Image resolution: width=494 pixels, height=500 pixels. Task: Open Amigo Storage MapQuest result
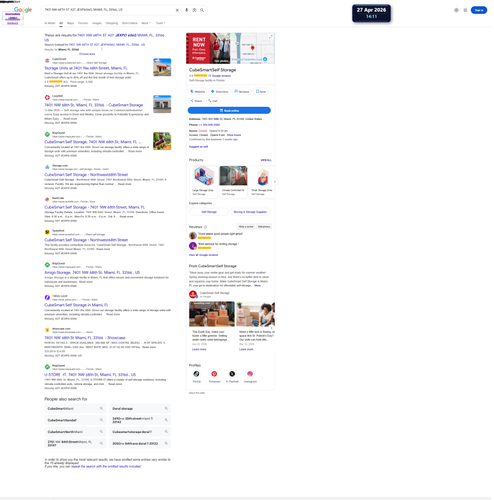click(x=92, y=273)
